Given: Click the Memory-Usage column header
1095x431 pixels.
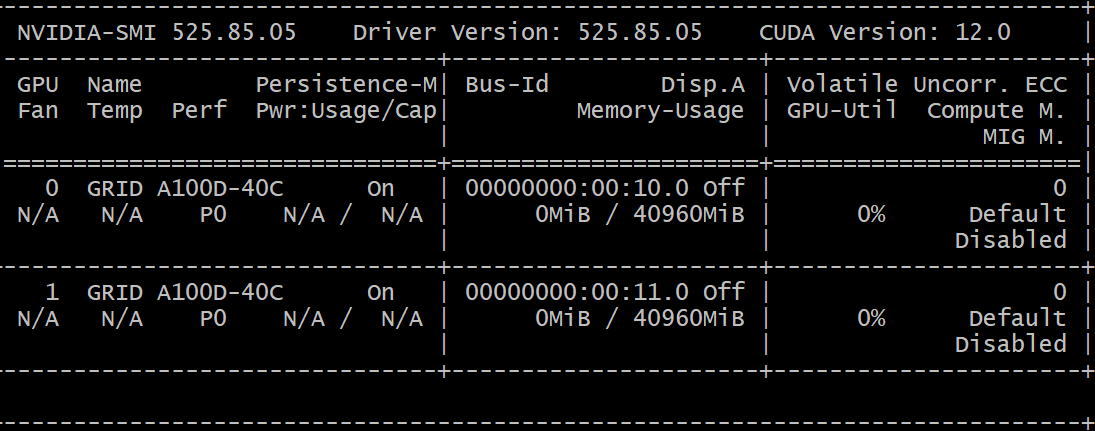Looking at the screenshot, I should click(x=660, y=110).
